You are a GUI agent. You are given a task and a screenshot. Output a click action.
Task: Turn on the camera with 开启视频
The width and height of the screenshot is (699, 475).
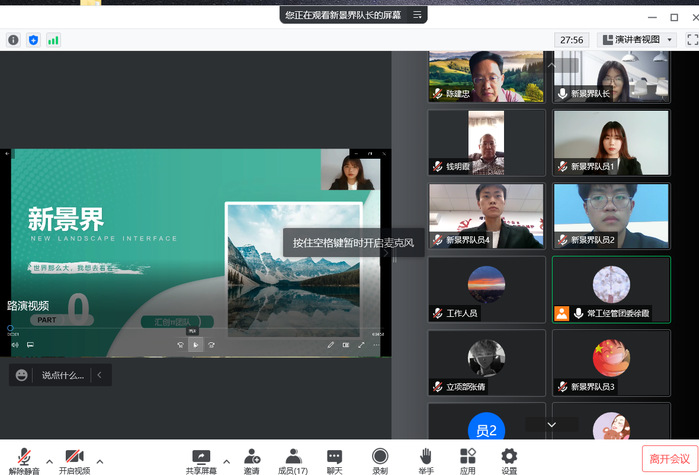point(74,456)
